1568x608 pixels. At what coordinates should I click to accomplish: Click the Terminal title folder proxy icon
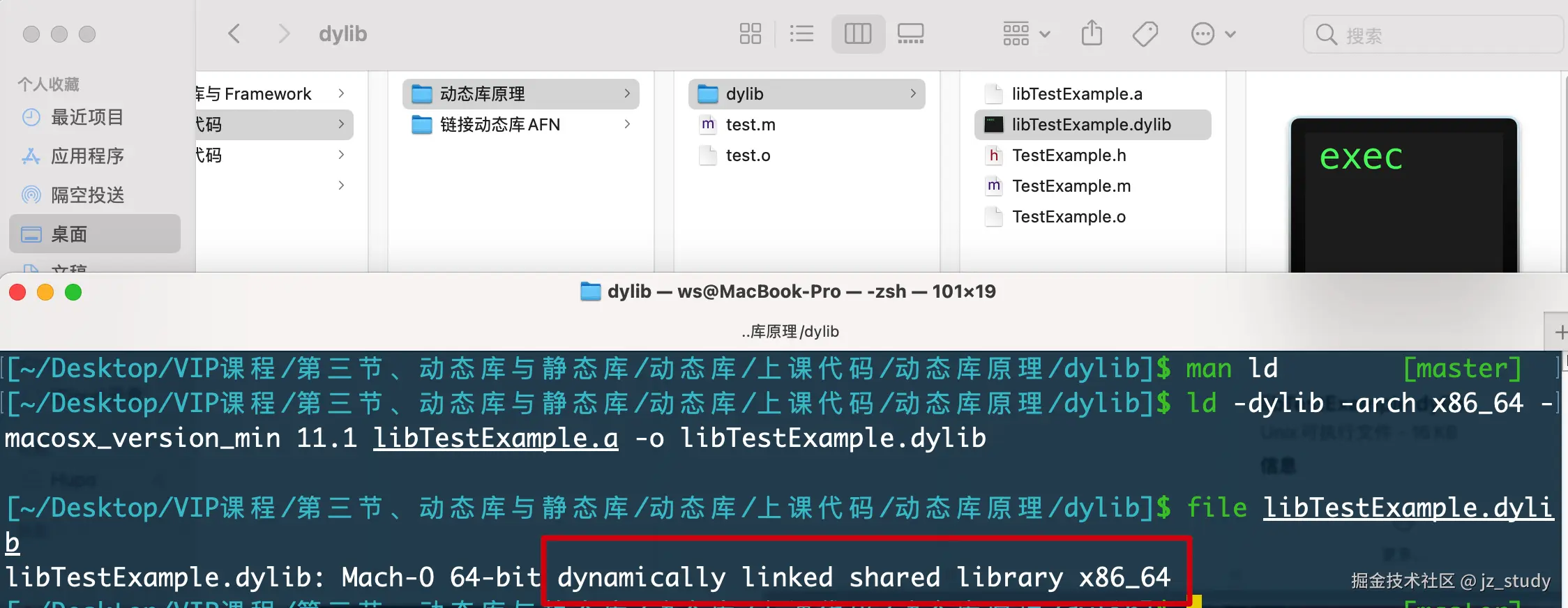[591, 291]
